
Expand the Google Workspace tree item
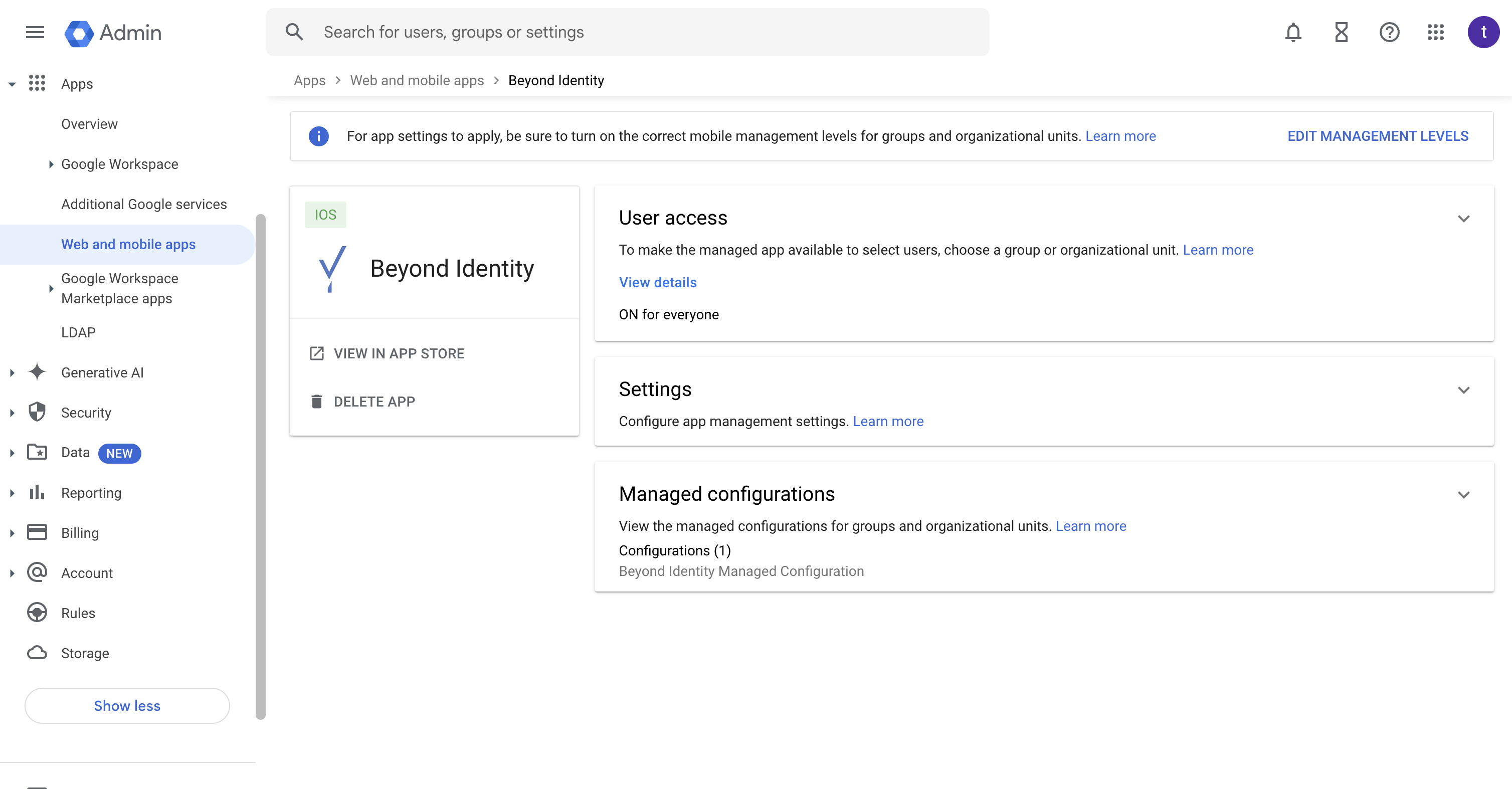click(x=51, y=164)
